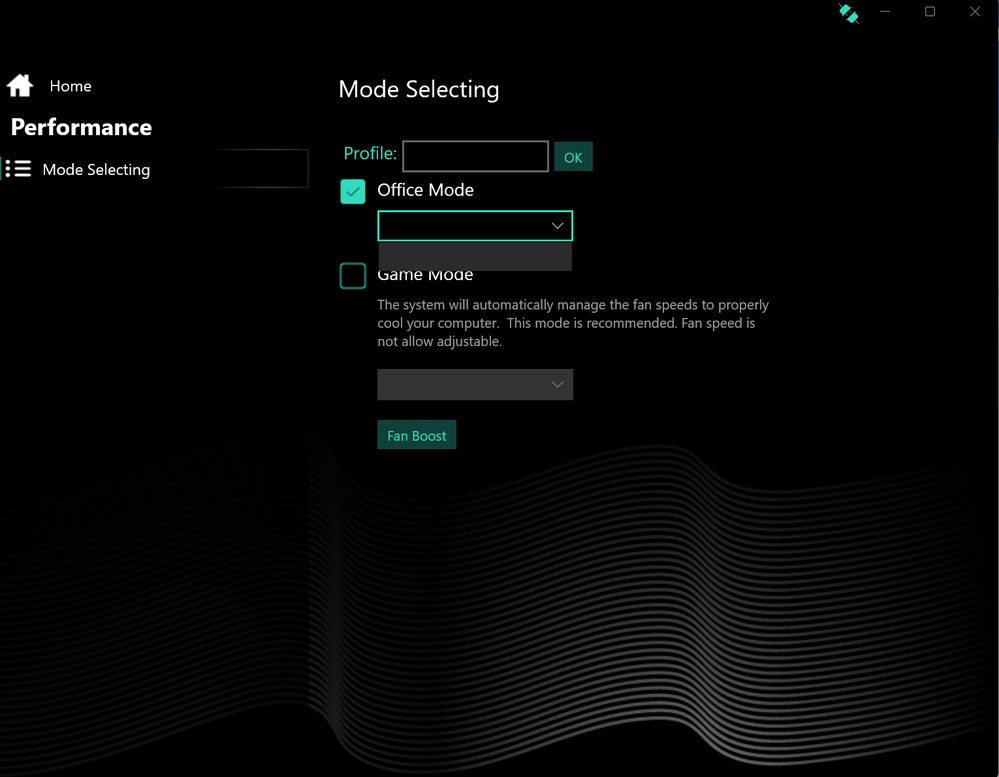The width and height of the screenshot is (999, 777).
Task: Expand the dropdown under Game Mode description
Action: point(474,385)
